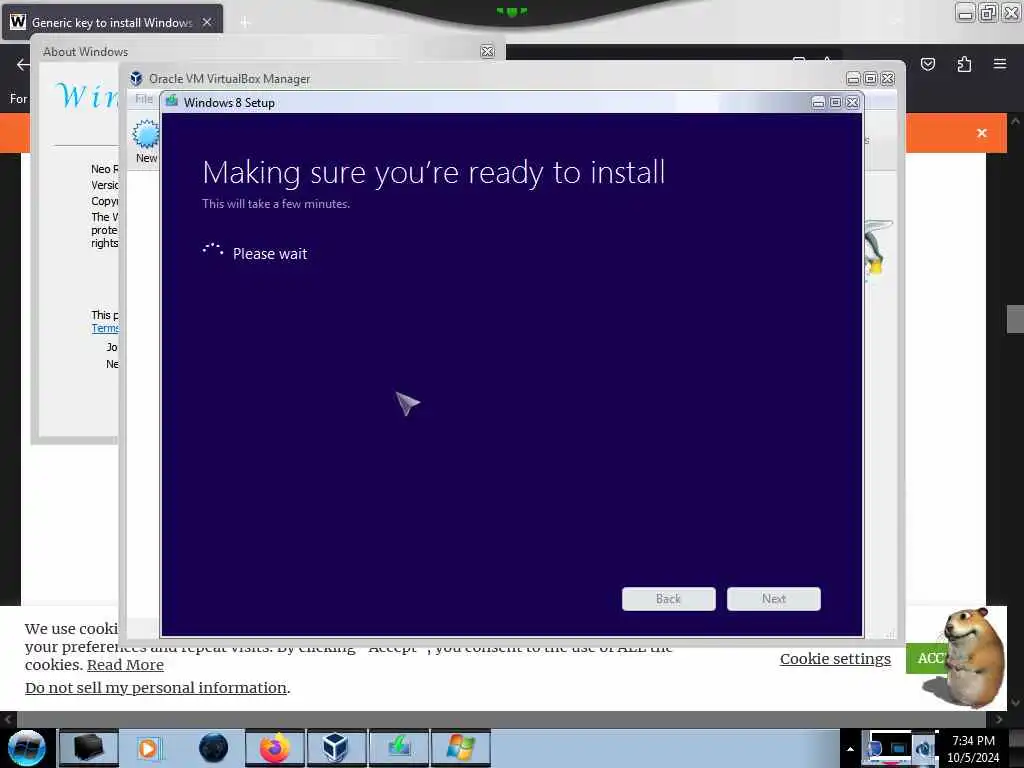1024x768 pixels.
Task: Open the black box app on the taskbar
Action: pos(88,747)
